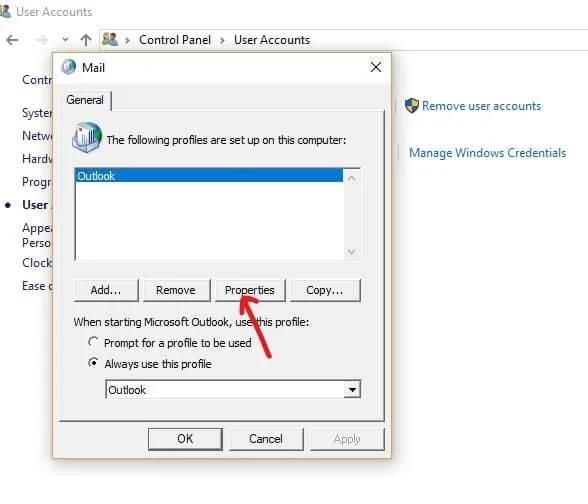This screenshot has height=504, width=588.
Task: Open Control Panel Home sidebar link
Action: click(x=37, y=80)
